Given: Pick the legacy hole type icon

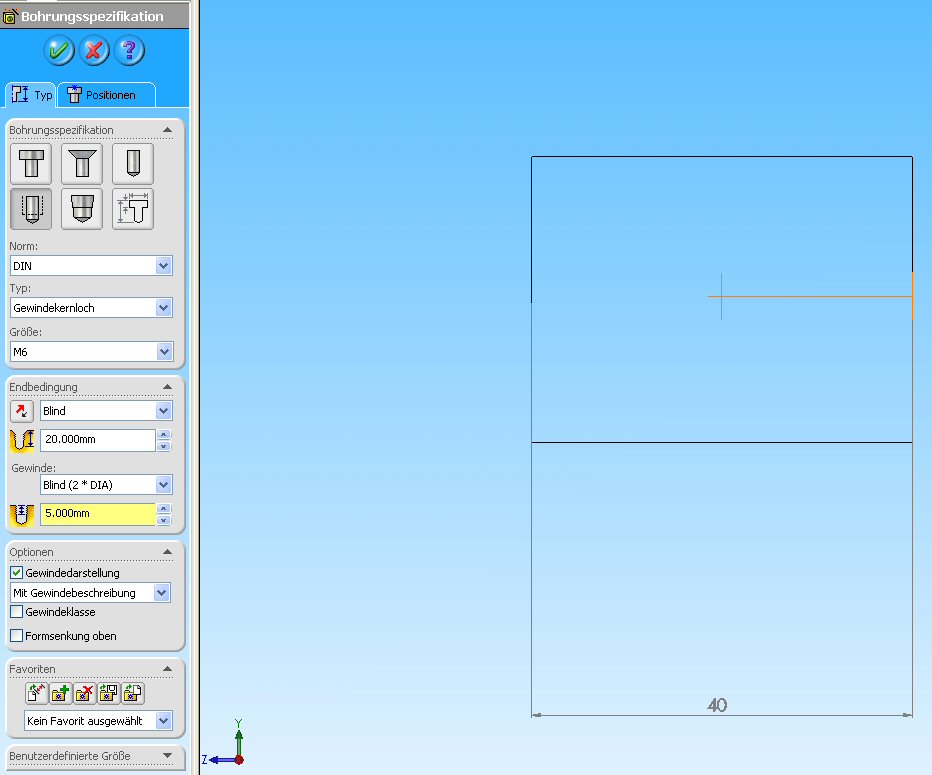Looking at the screenshot, I should click(x=132, y=209).
